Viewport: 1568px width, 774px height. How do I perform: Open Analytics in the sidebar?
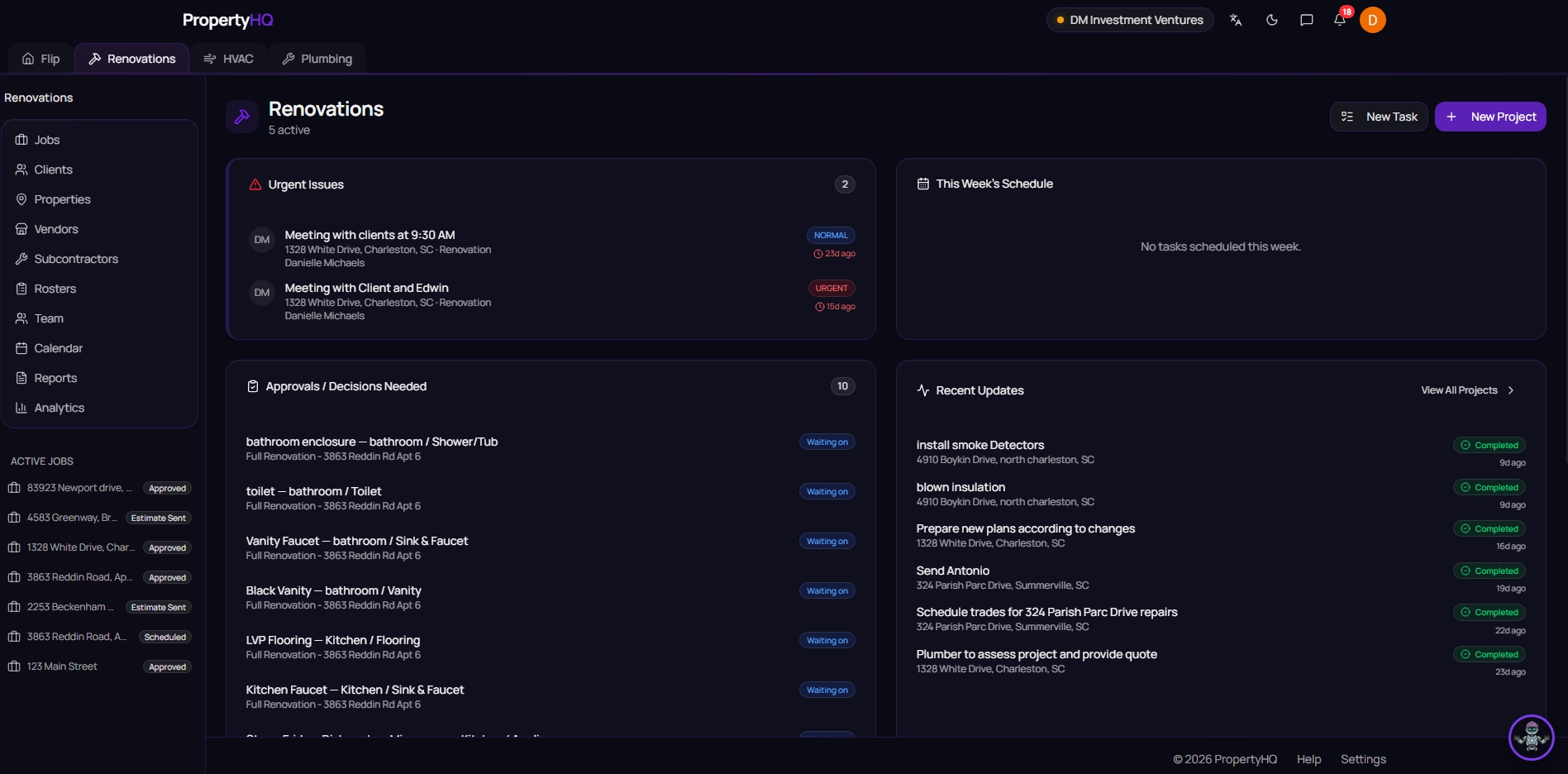(x=59, y=408)
